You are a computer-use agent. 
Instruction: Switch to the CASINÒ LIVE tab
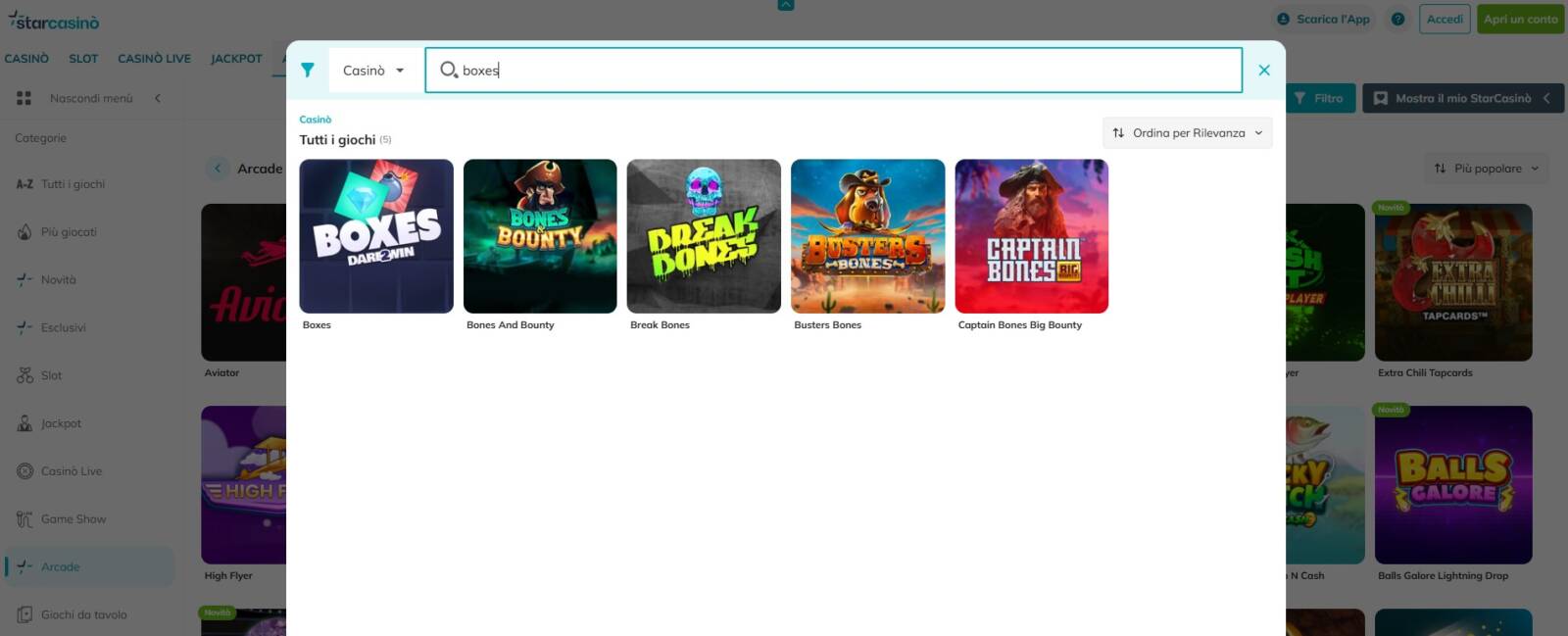coord(154,59)
